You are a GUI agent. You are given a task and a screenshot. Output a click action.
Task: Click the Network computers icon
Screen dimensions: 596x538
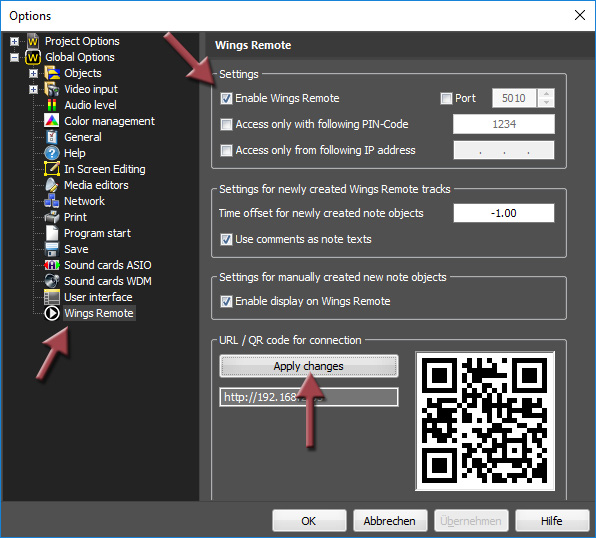(52, 201)
